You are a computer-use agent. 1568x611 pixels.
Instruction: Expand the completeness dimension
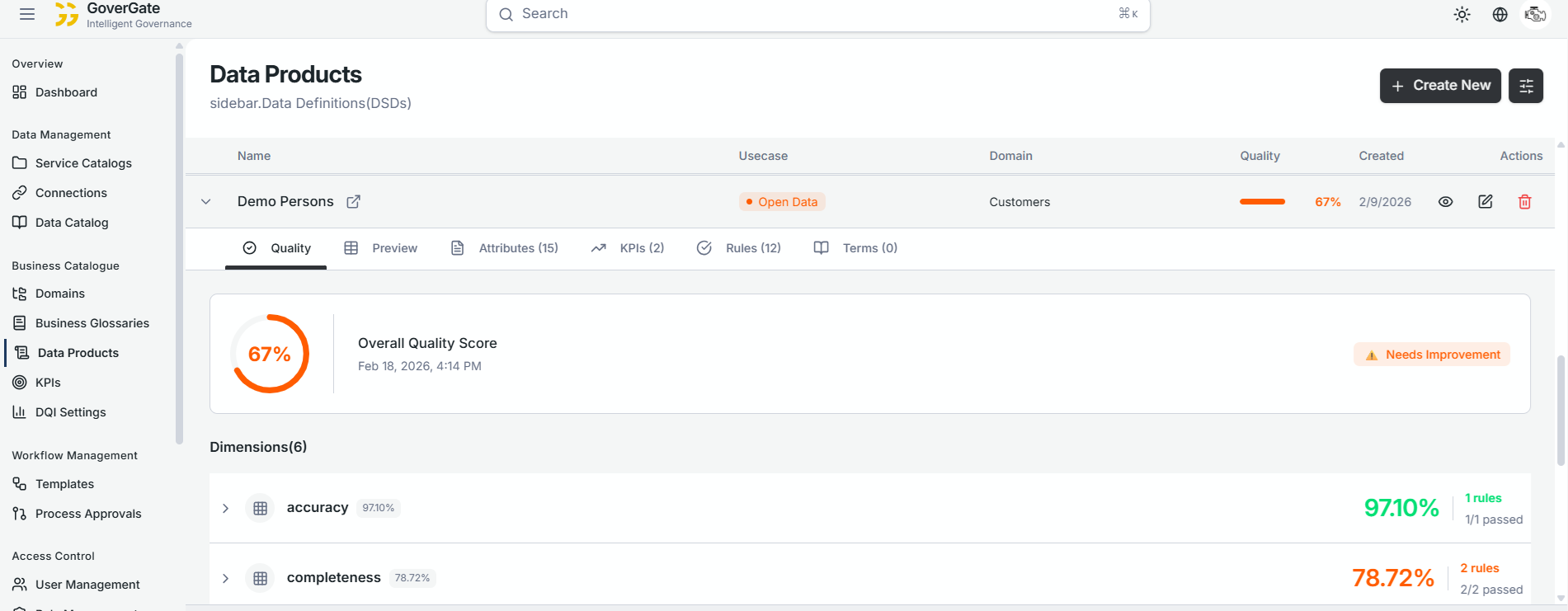click(225, 579)
